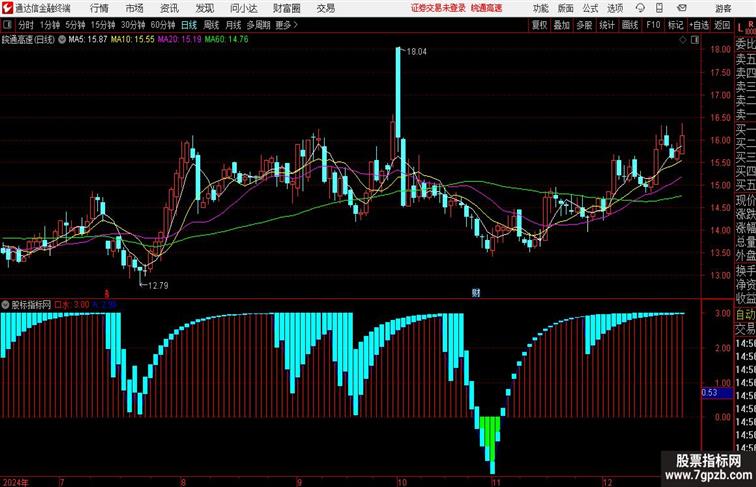Click the MA60: 14.76 indicator label
756x487 pixels.
point(227,40)
